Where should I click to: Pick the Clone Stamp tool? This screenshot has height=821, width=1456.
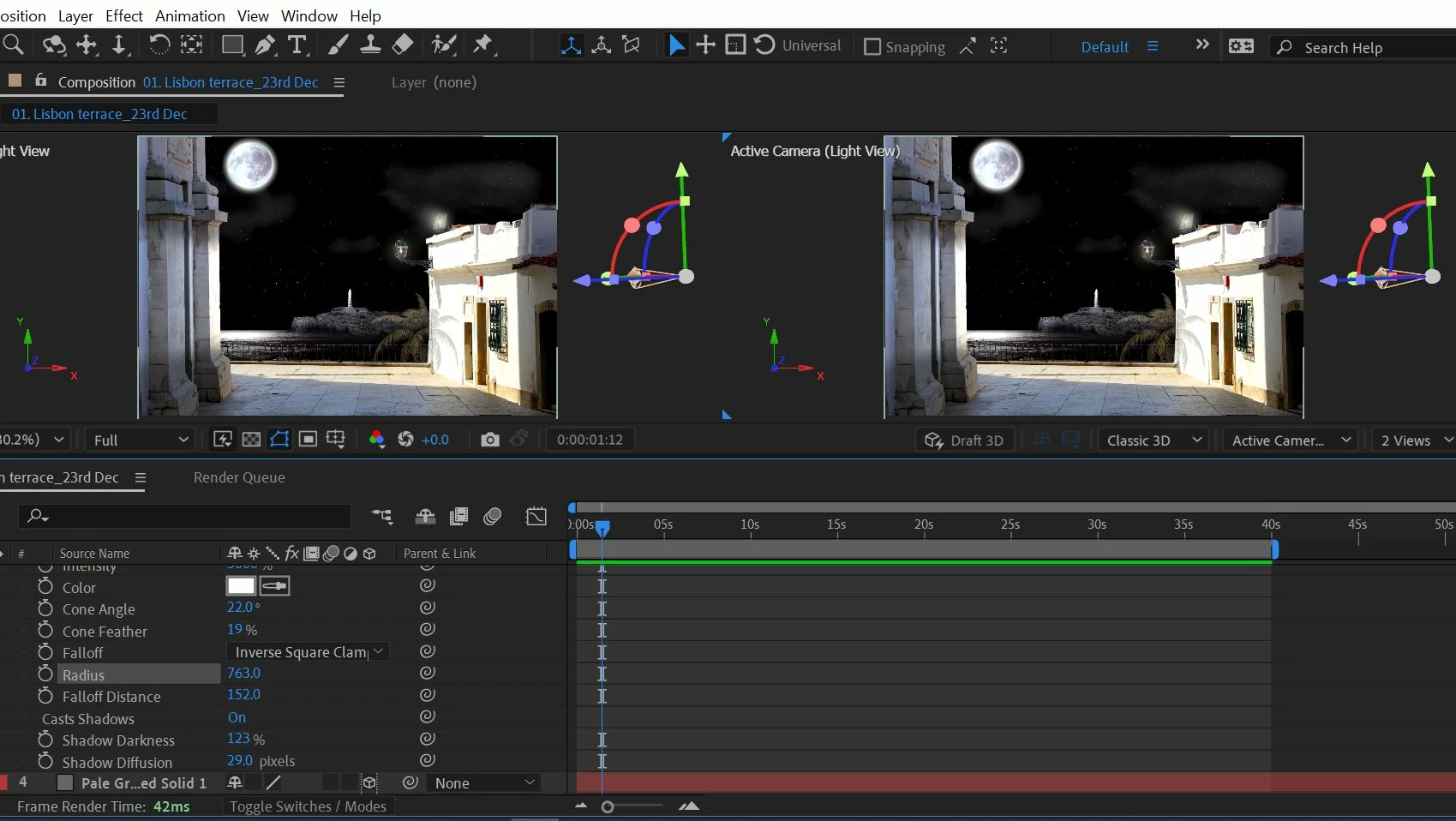point(370,45)
